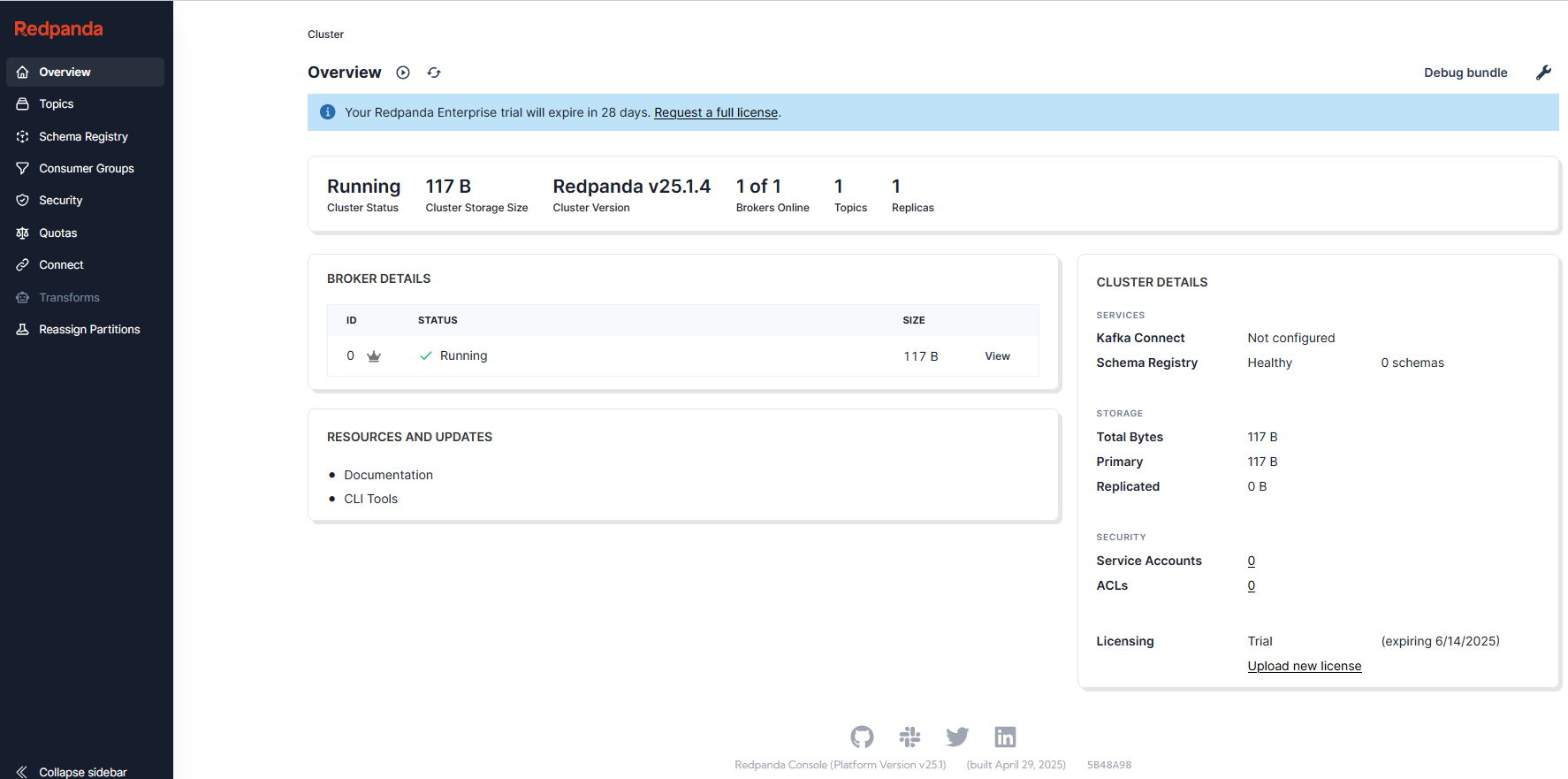
Task: Open the Documentation link
Action: 388,475
